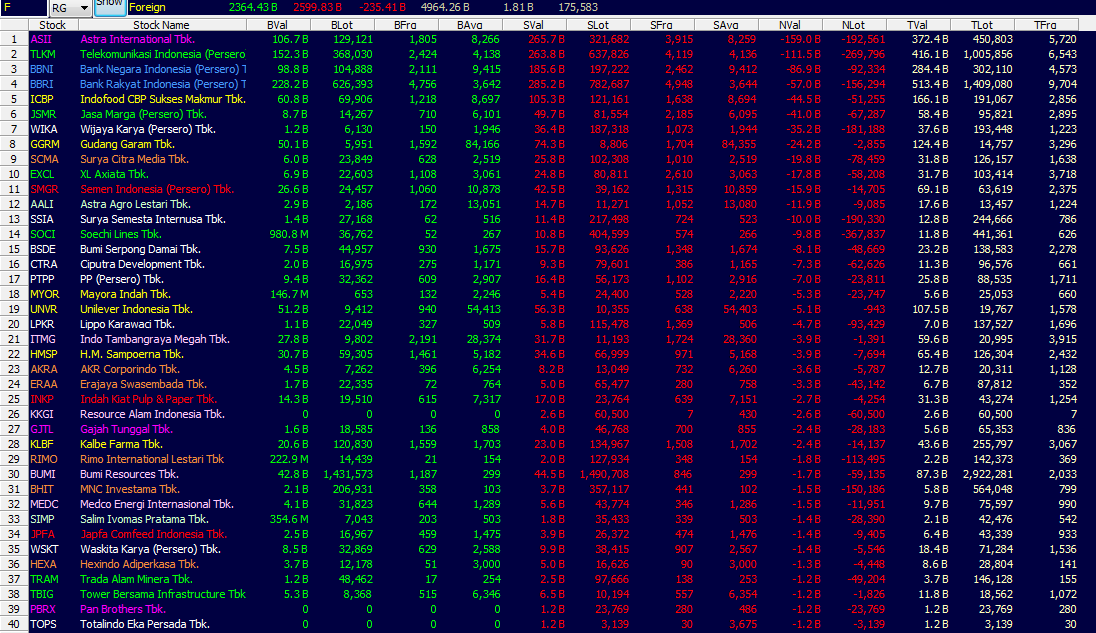Viewport: 1096px width, 633px height.
Task: Click the SVal column header
Action: (x=534, y=25)
